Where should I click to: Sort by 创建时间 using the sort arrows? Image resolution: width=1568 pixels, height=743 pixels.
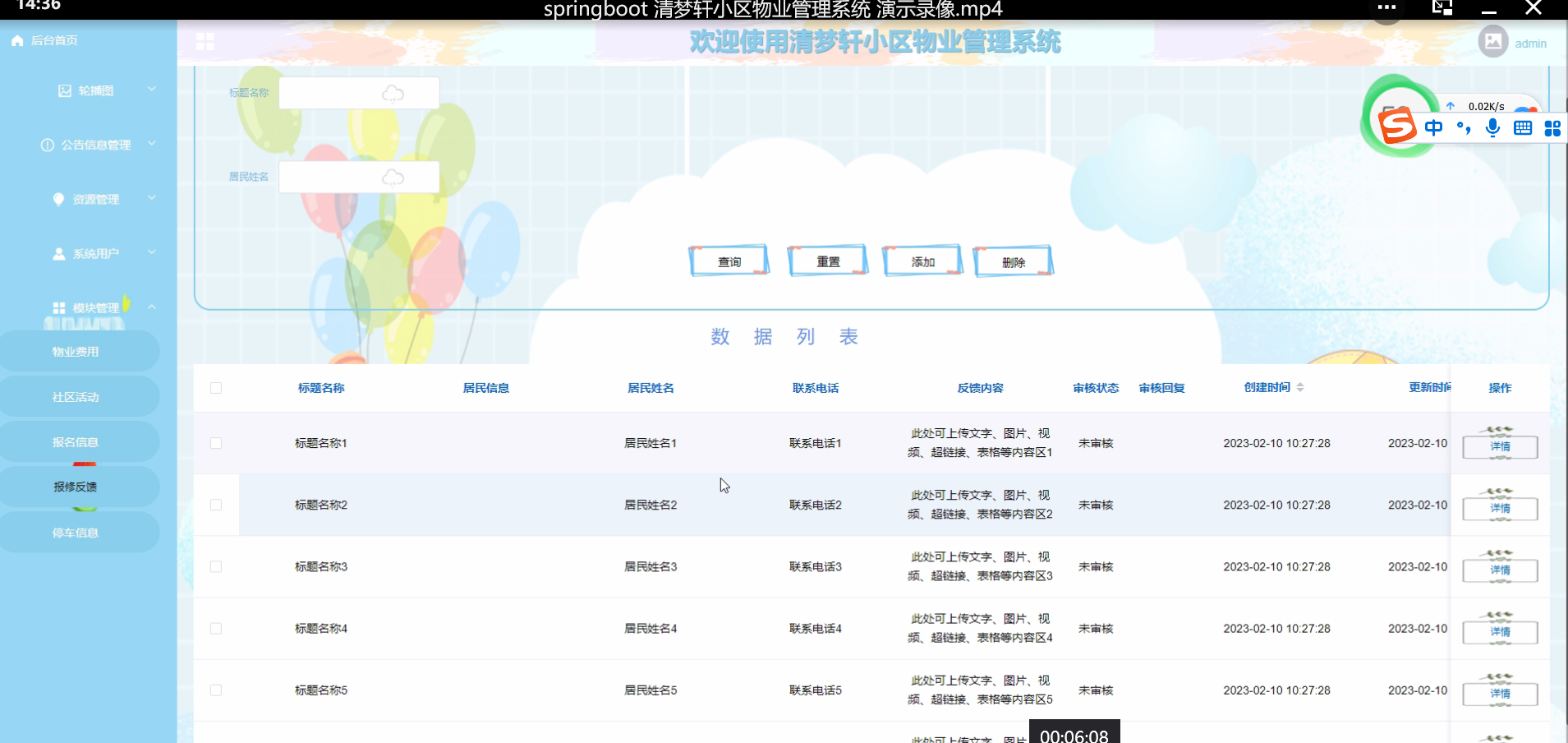tap(1300, 387)
